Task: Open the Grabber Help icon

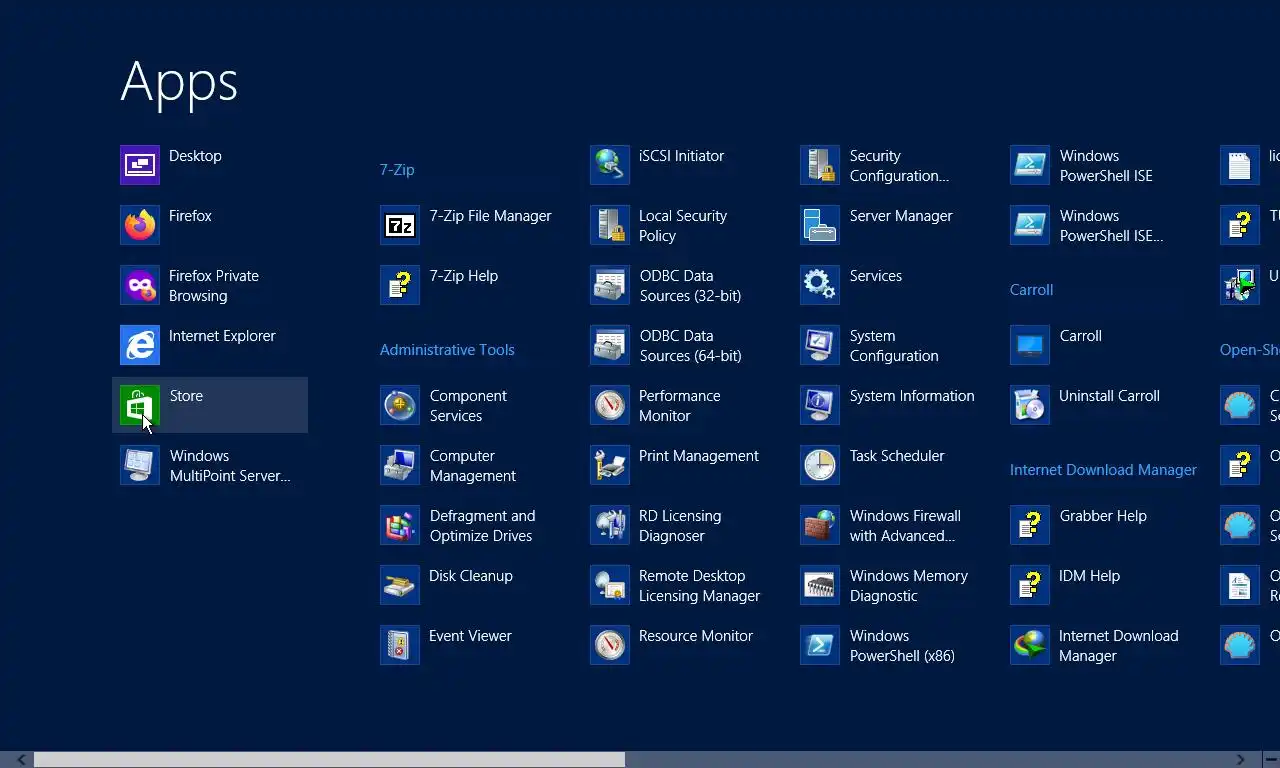Action: coord(1030,525)
